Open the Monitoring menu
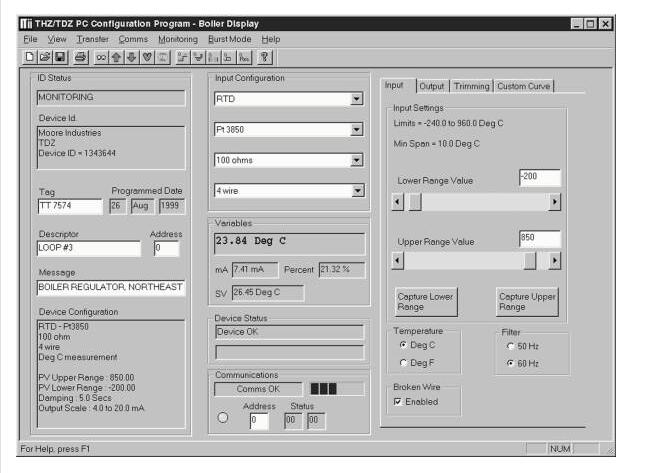 [177, 39]
